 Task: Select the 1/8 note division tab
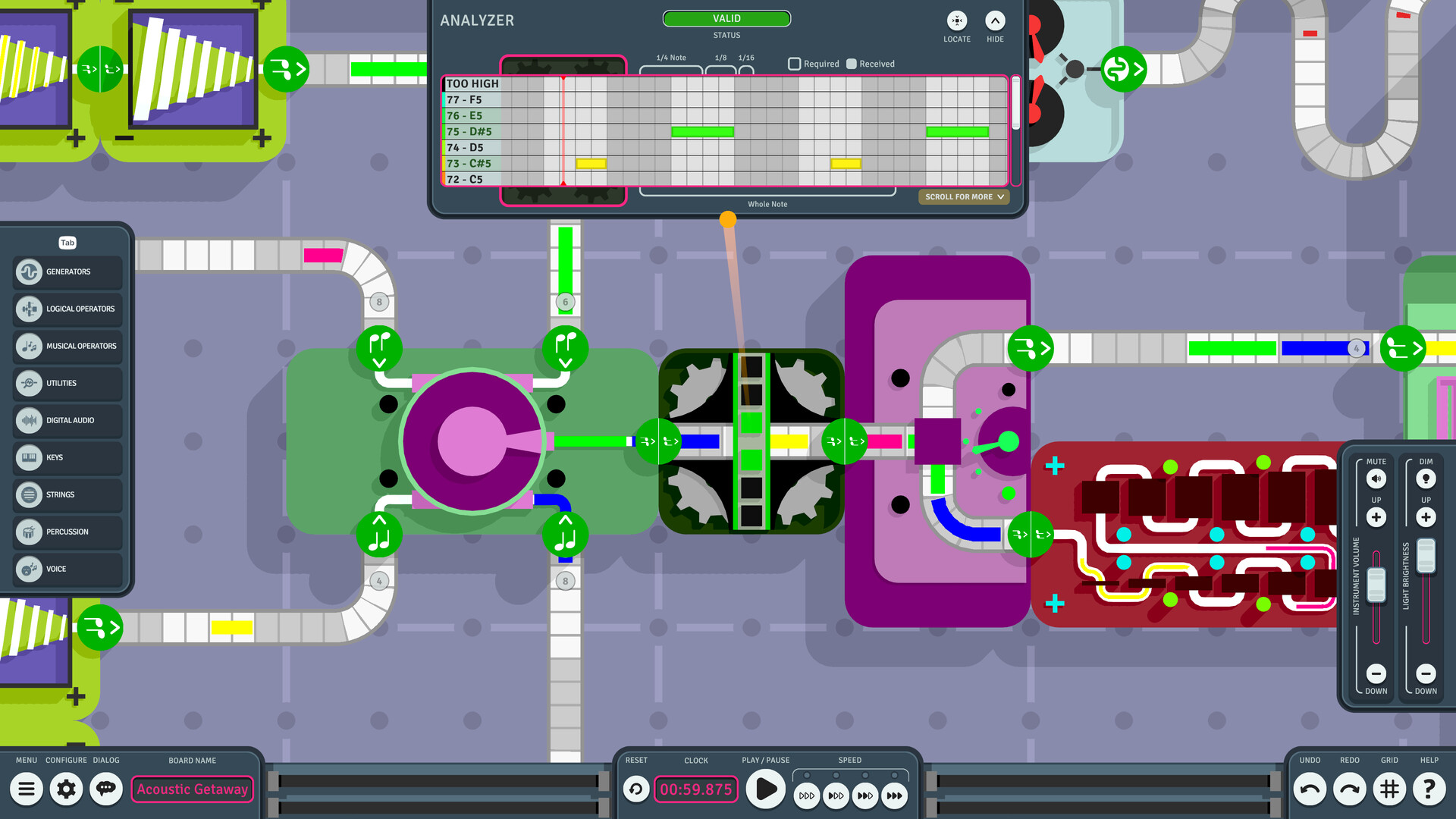[x=719, y=68]
